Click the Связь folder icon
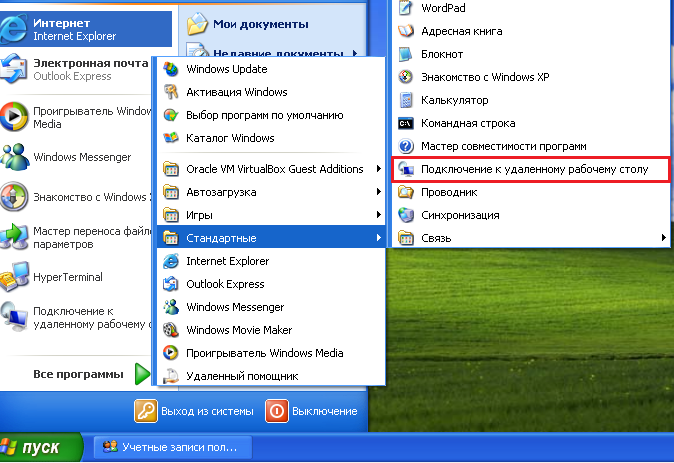The image size is (674, 463). pos(406,238)
